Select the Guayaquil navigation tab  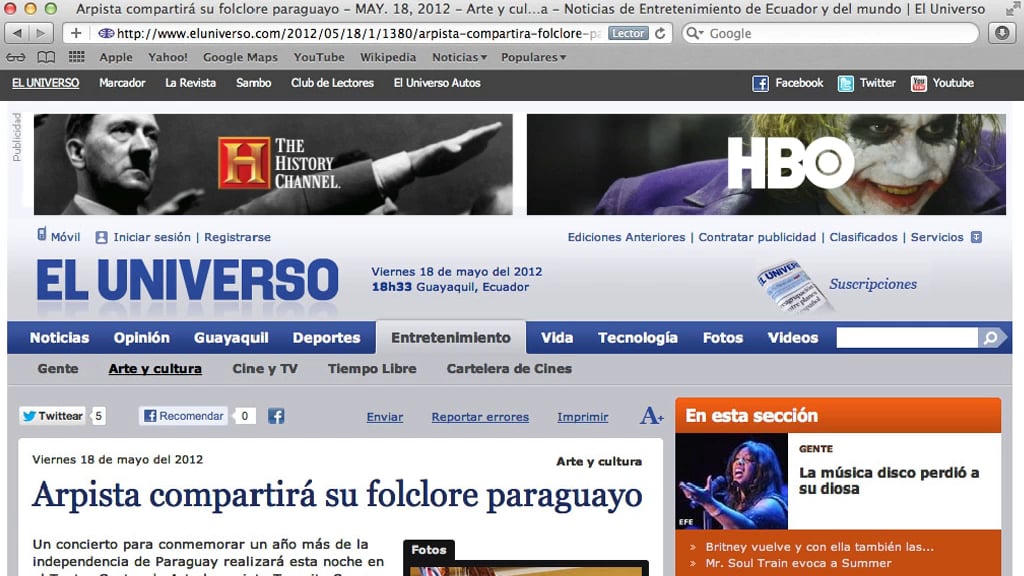point(231,338)
